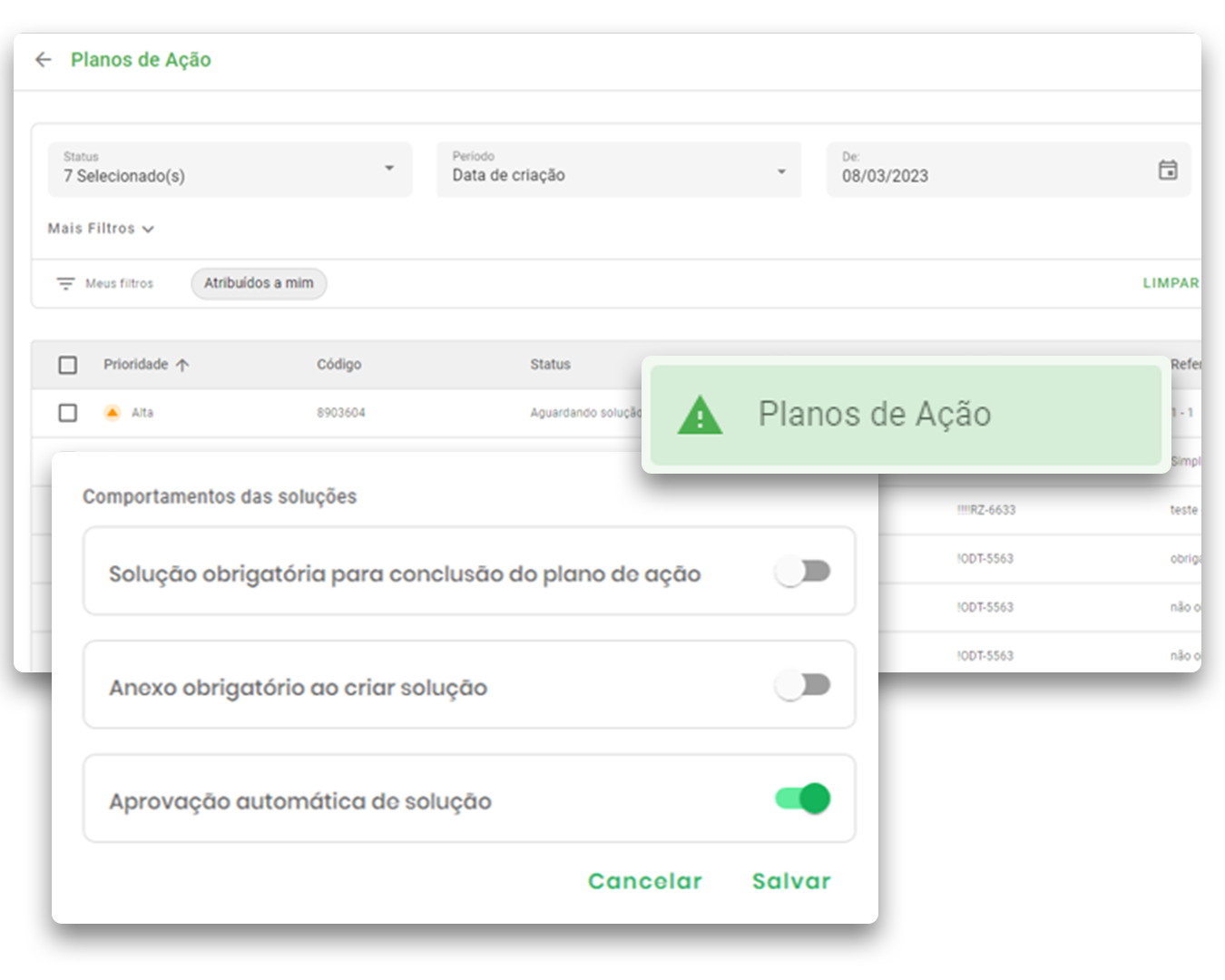Click the Planos de Ação page title
This screenshot has width=1225, height=980.
point(141,60)
